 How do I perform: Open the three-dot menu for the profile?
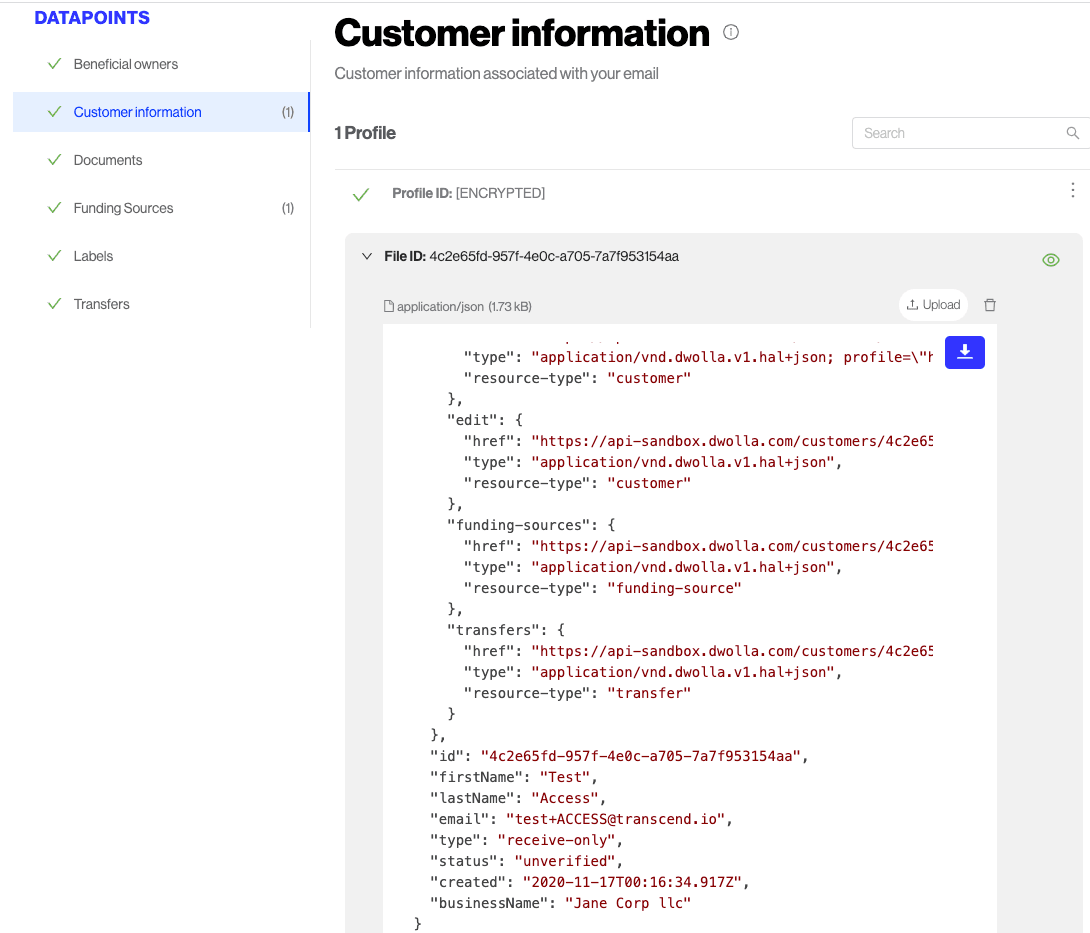click(x=1073, y=191)
